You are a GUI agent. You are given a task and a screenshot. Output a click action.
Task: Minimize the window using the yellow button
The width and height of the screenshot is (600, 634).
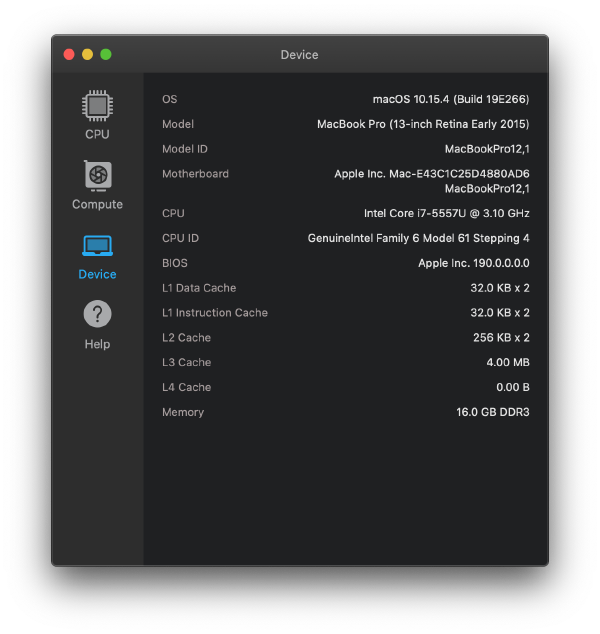point(87,55)
